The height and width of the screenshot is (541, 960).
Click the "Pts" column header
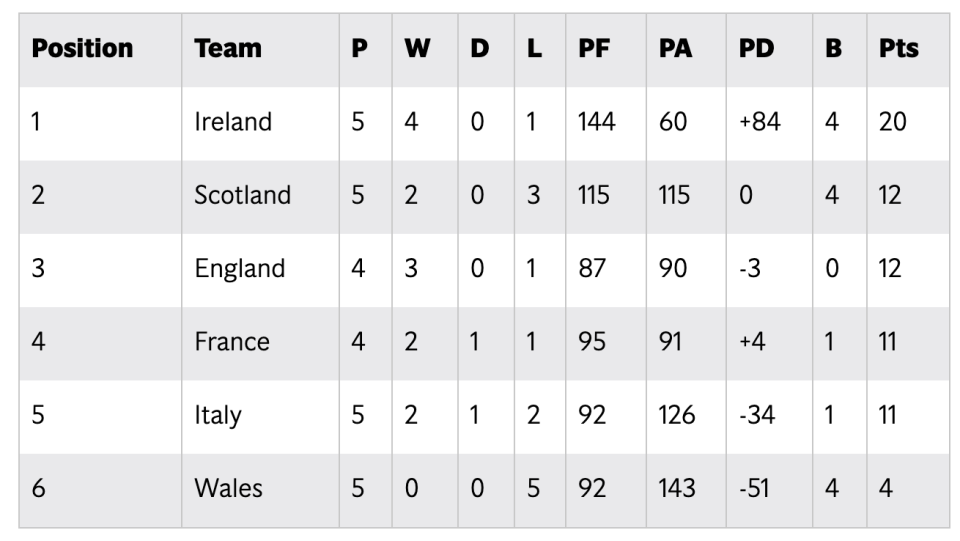[898, 49]
